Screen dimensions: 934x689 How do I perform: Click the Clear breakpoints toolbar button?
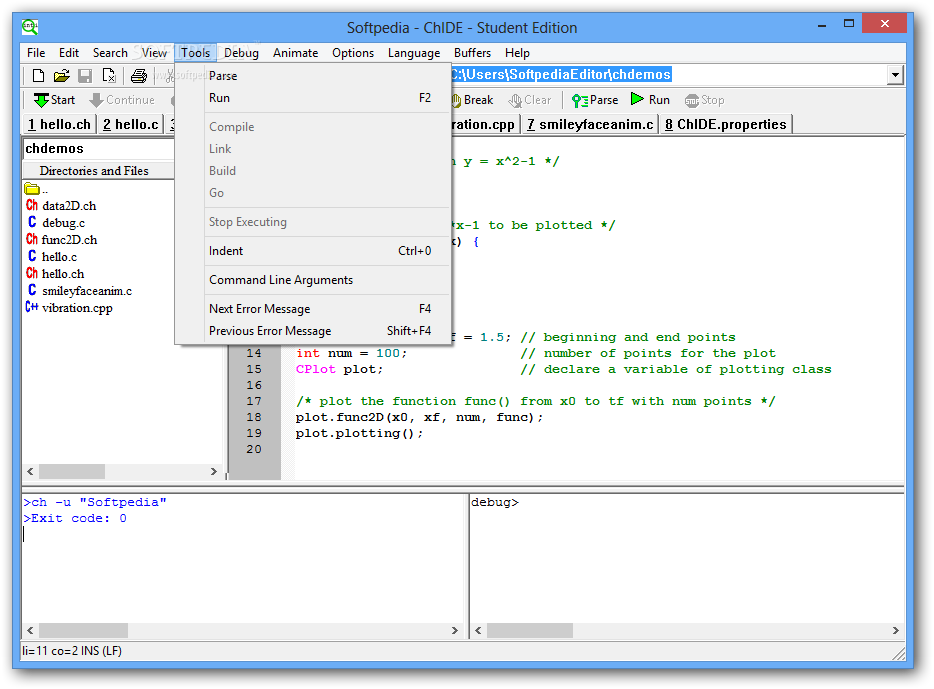tap(530, 100)
